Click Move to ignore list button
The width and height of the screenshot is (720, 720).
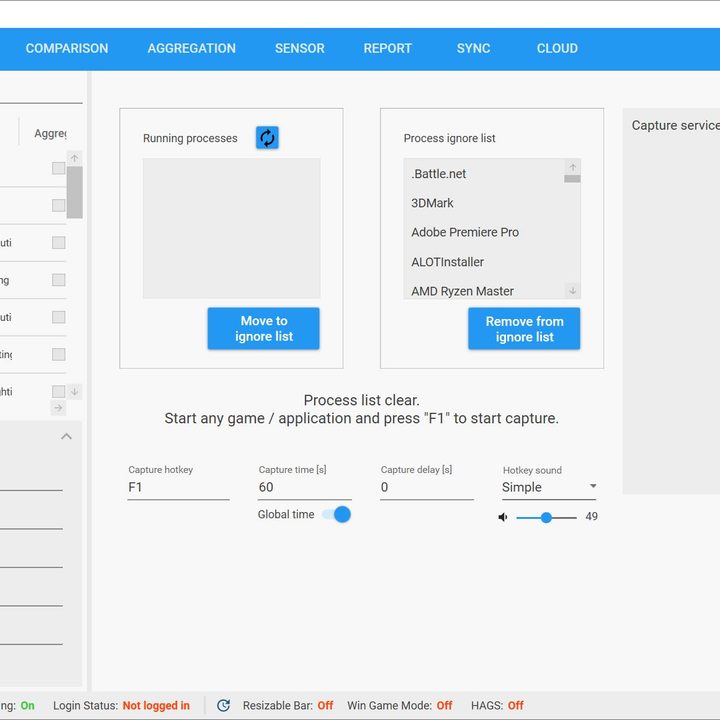click(264, 328)
